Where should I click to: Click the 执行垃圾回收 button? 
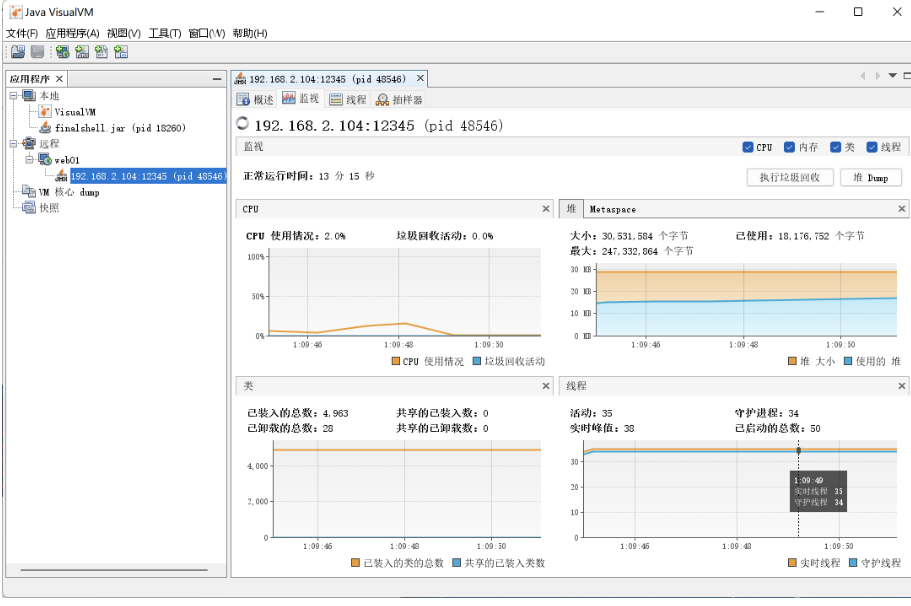[790, 177]
